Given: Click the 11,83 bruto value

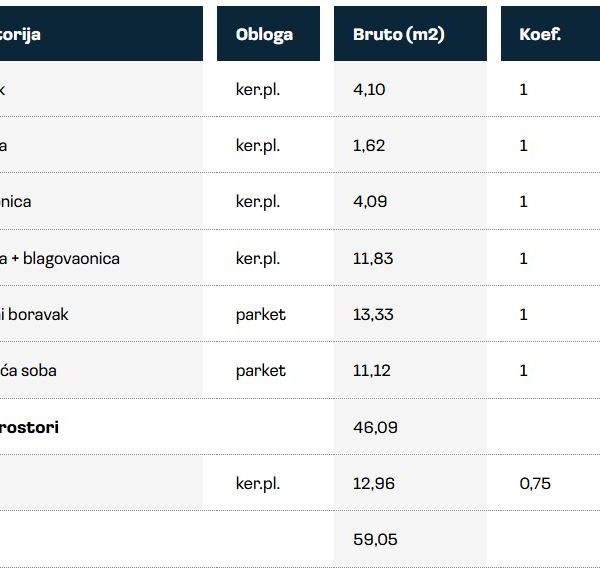Looking at the screenshot, I should (373, 258).
